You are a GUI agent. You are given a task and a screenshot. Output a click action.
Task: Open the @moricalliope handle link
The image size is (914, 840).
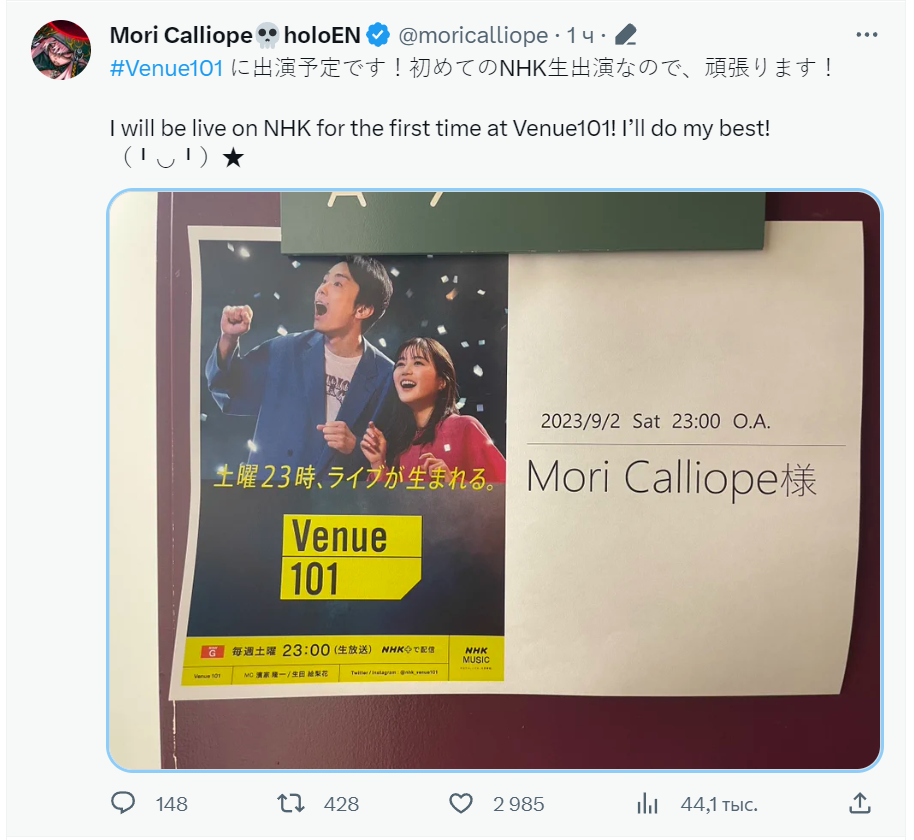[x=473, y=36]
